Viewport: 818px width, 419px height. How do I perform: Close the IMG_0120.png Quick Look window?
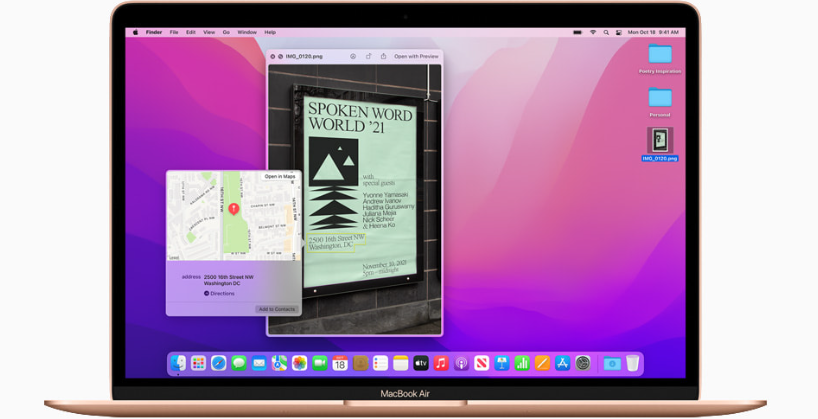272,56
